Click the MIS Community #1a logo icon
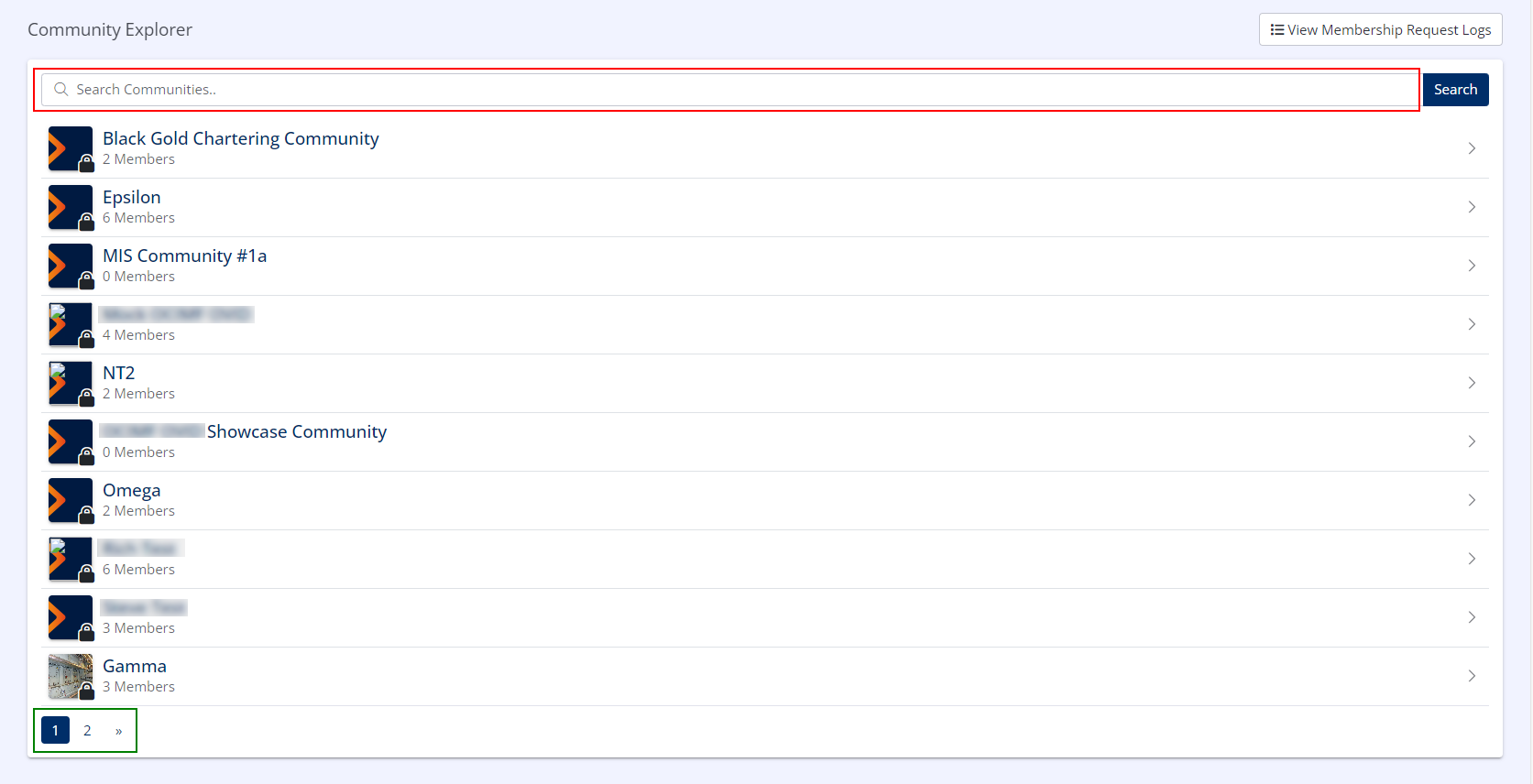The image size is (1533, 784). coord(70,266)
